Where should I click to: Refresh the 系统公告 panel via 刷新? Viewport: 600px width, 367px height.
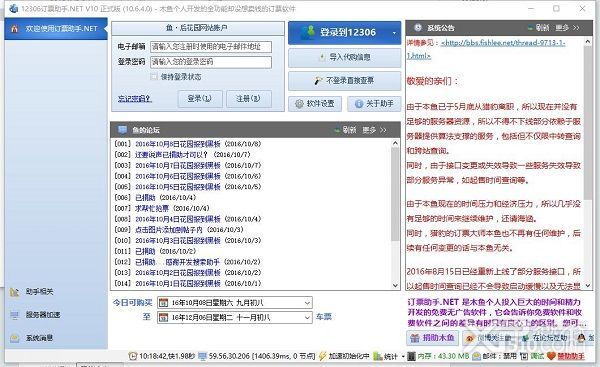tap(538, 28)
